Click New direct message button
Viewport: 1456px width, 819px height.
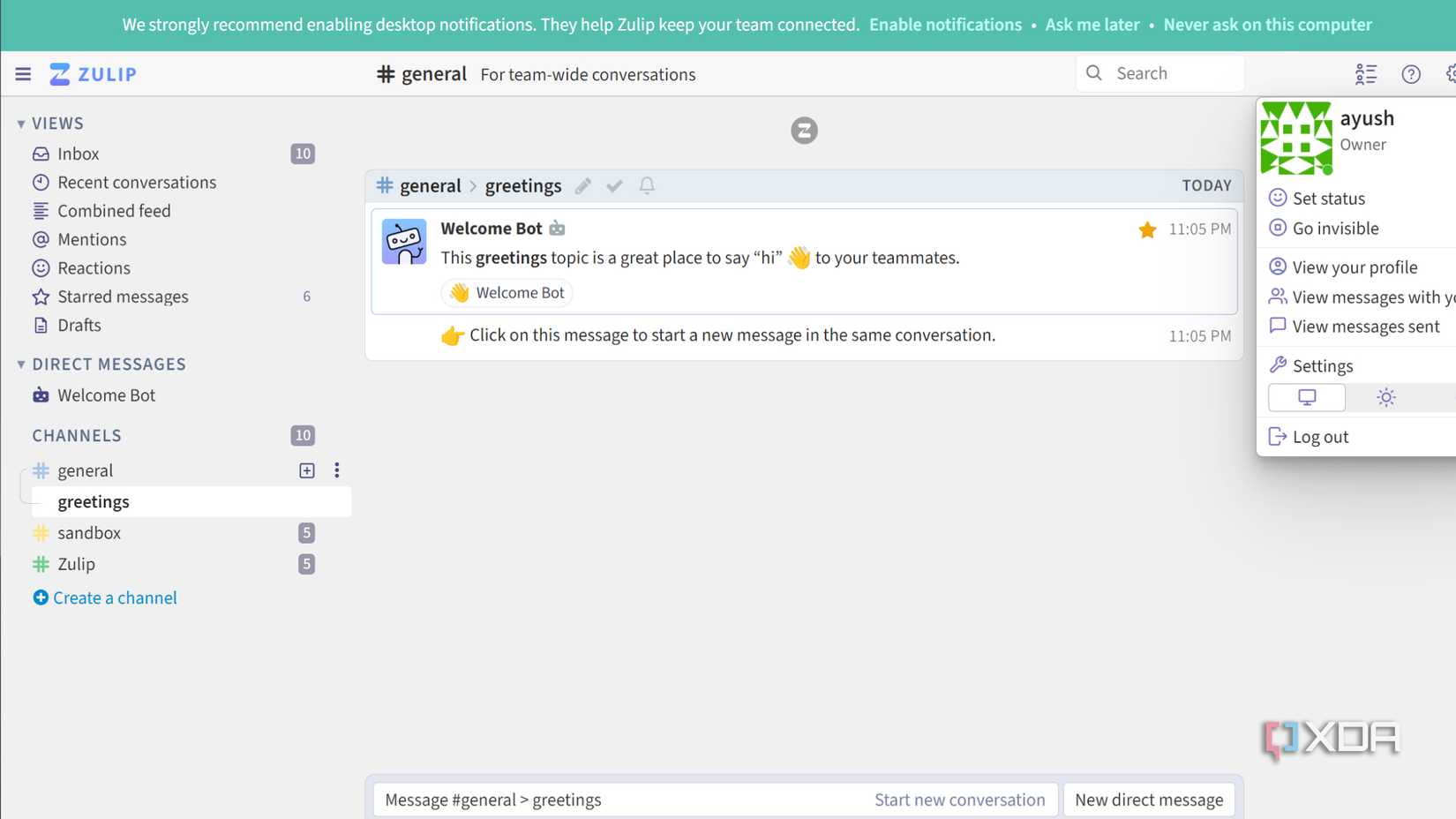tap(1149, 800)
